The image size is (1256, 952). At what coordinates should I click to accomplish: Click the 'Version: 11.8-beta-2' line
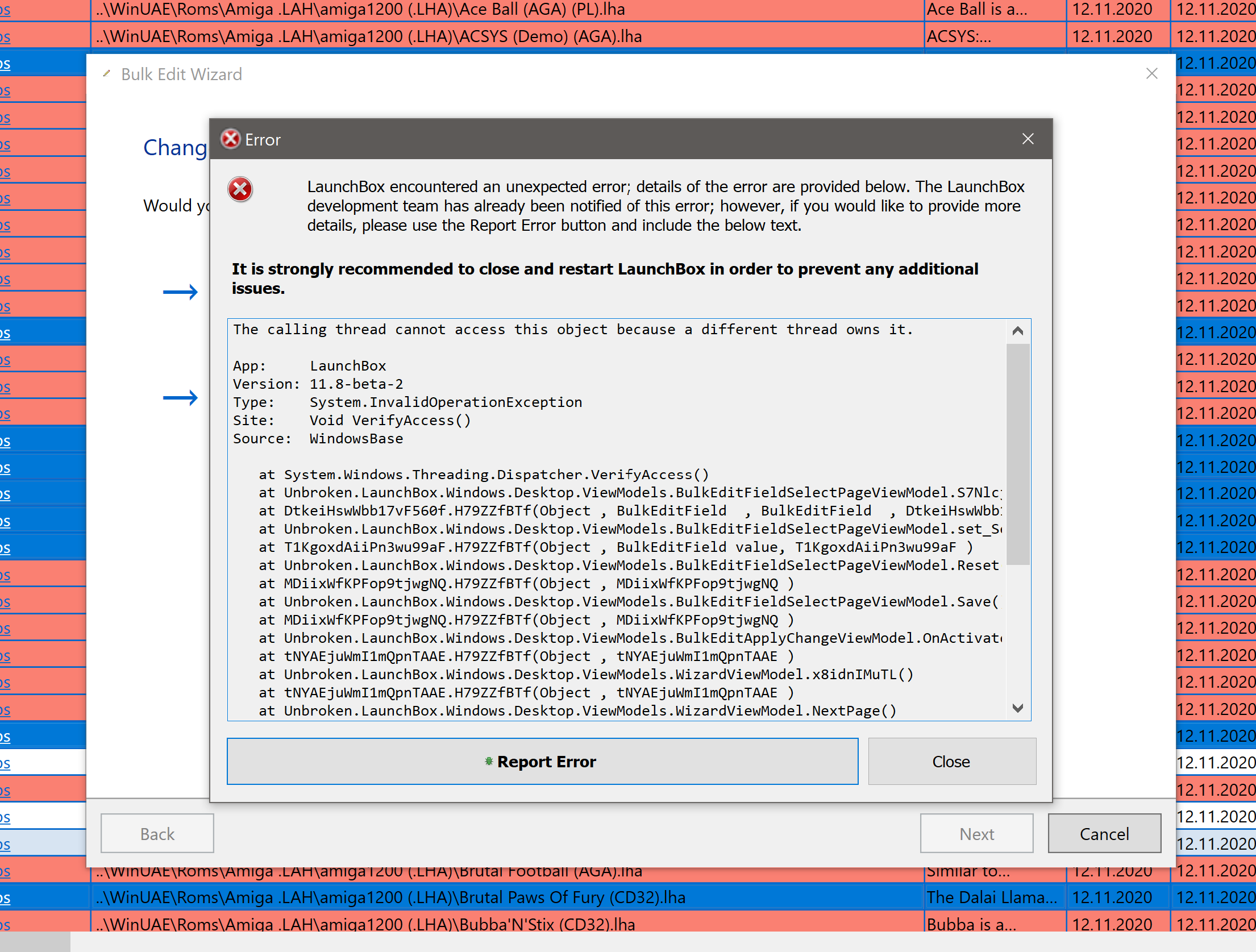[318, 384]
